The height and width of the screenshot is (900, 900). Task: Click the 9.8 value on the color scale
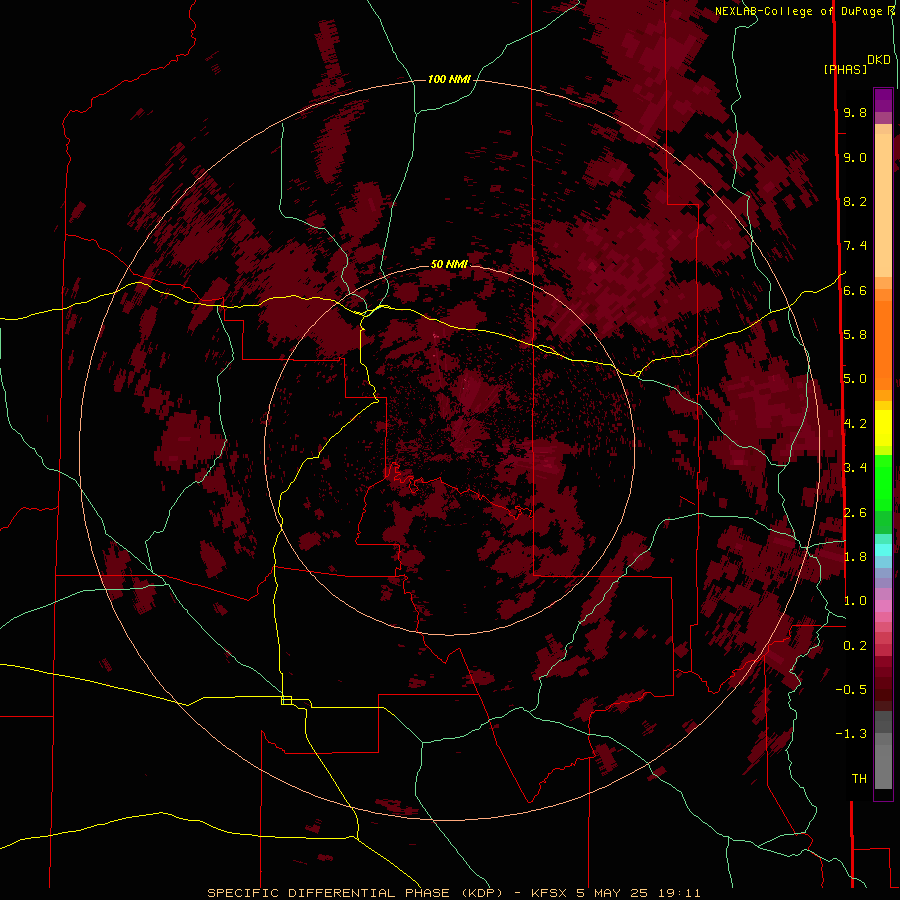[855, 113]
